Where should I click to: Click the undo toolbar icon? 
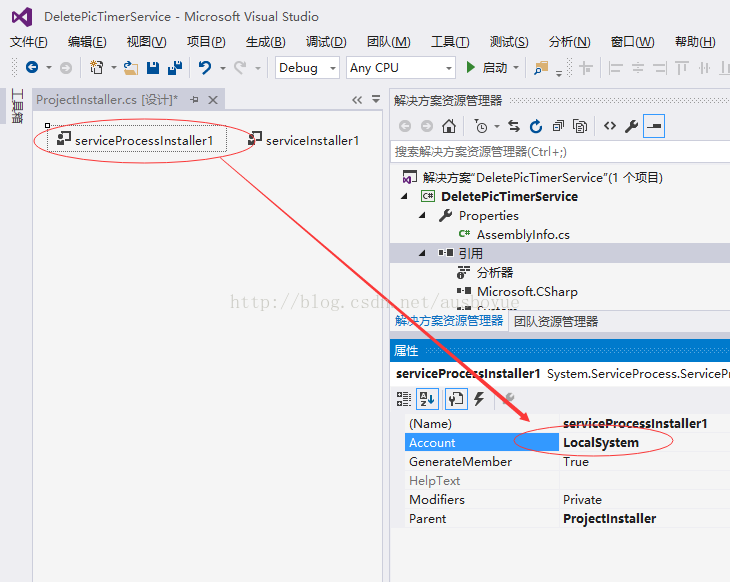point(205,68)
